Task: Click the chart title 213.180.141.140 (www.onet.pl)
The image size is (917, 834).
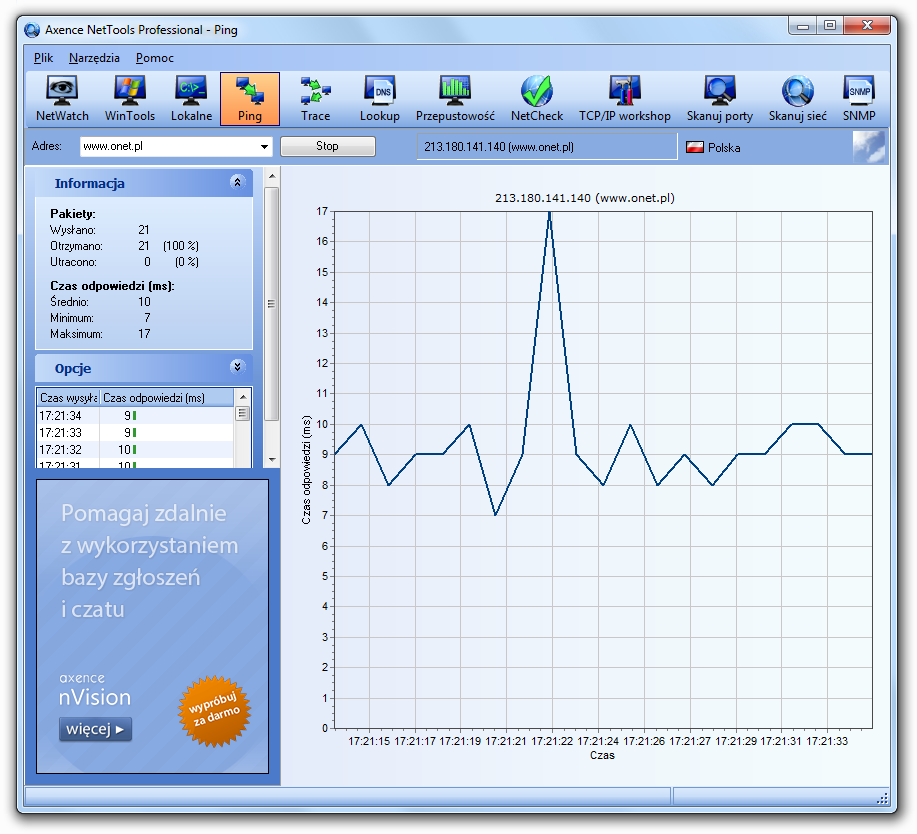Action: coord(585,198)
